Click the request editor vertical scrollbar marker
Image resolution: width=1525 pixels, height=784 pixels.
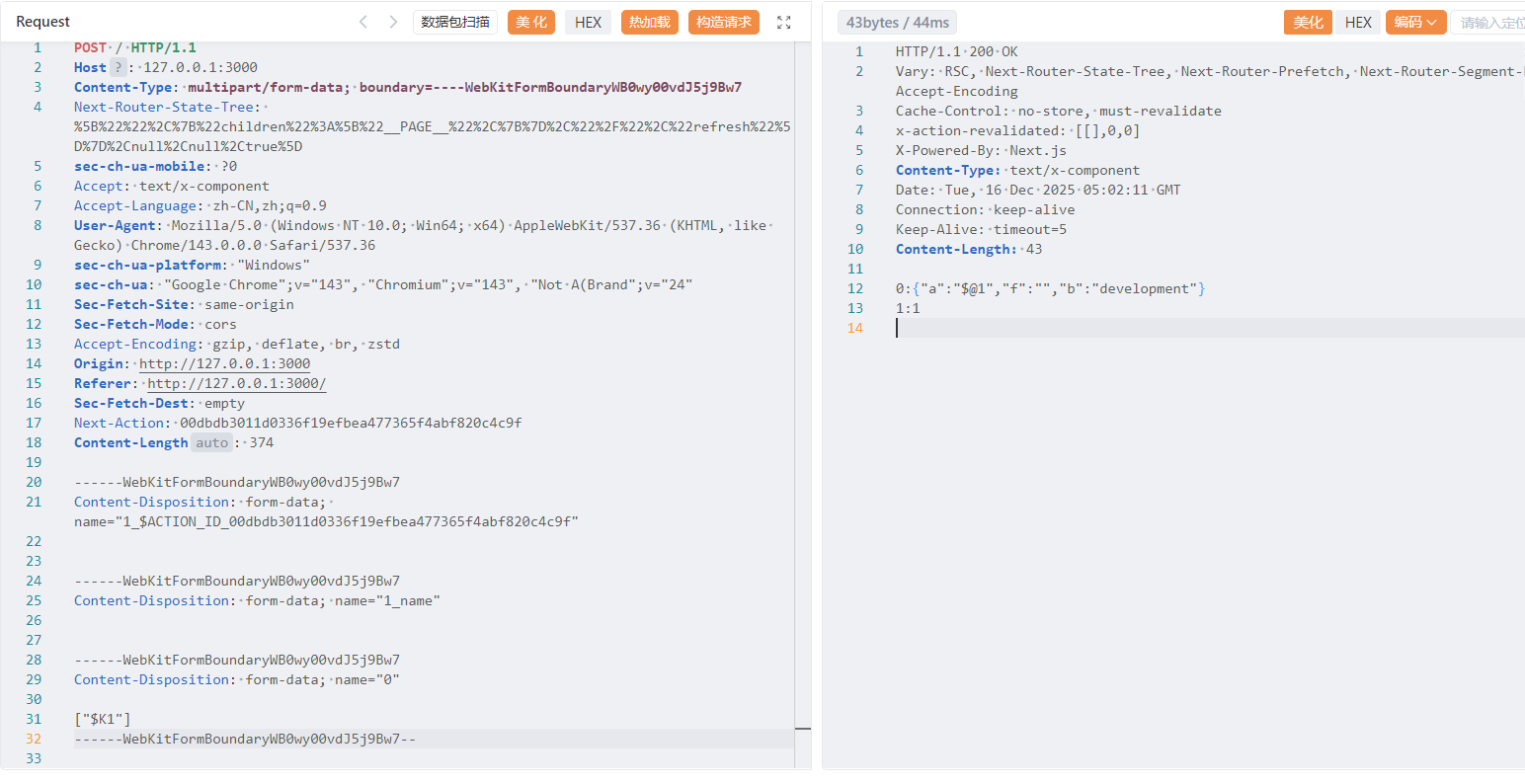click(x=802, y=729)
